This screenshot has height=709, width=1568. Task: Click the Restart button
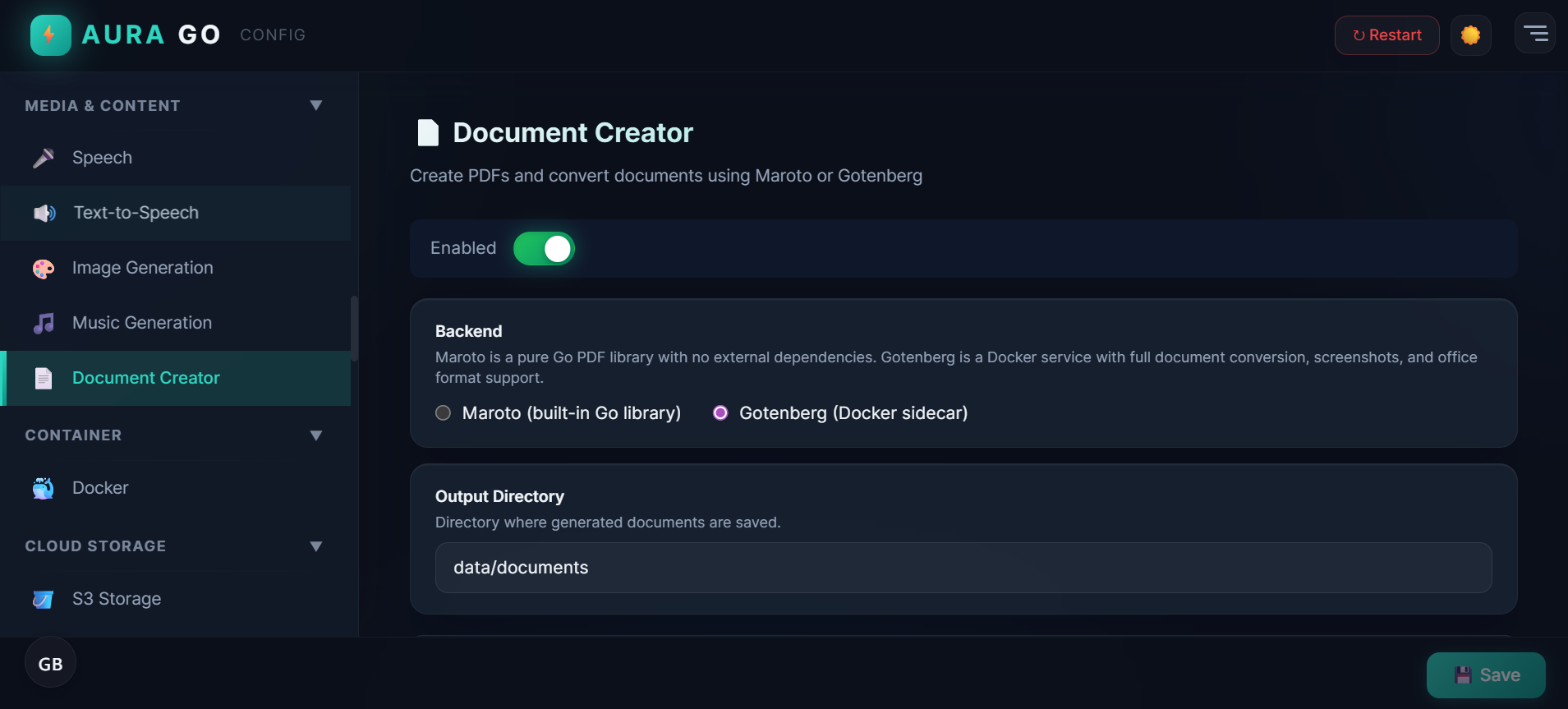(x=1386, y=35)
